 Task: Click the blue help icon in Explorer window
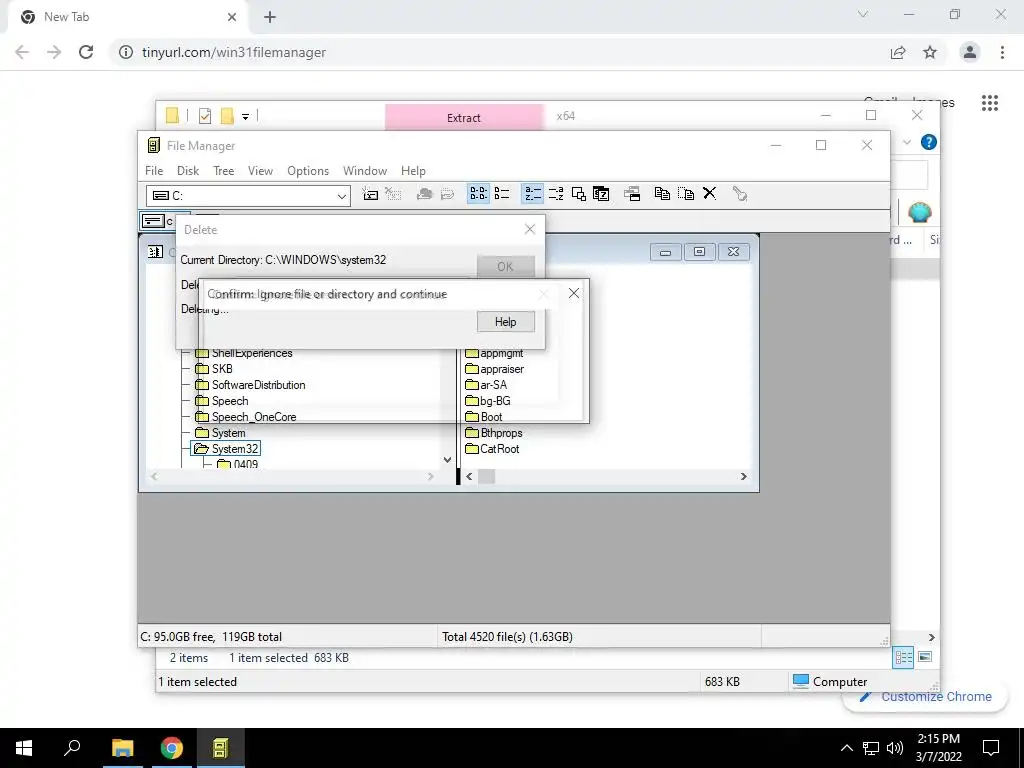(929, 142)
